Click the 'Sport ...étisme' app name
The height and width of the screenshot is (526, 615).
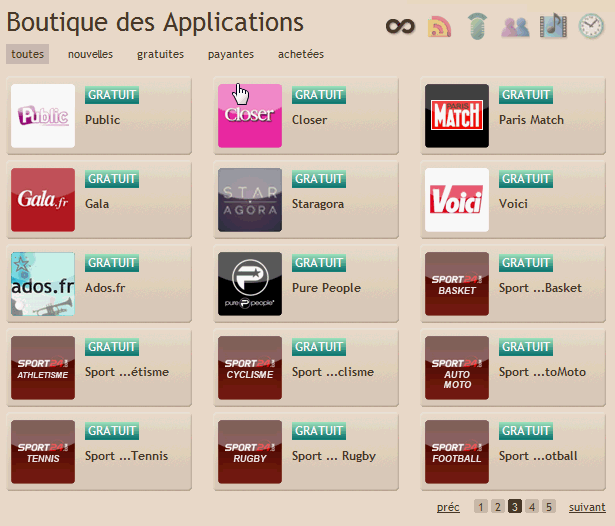127,371
